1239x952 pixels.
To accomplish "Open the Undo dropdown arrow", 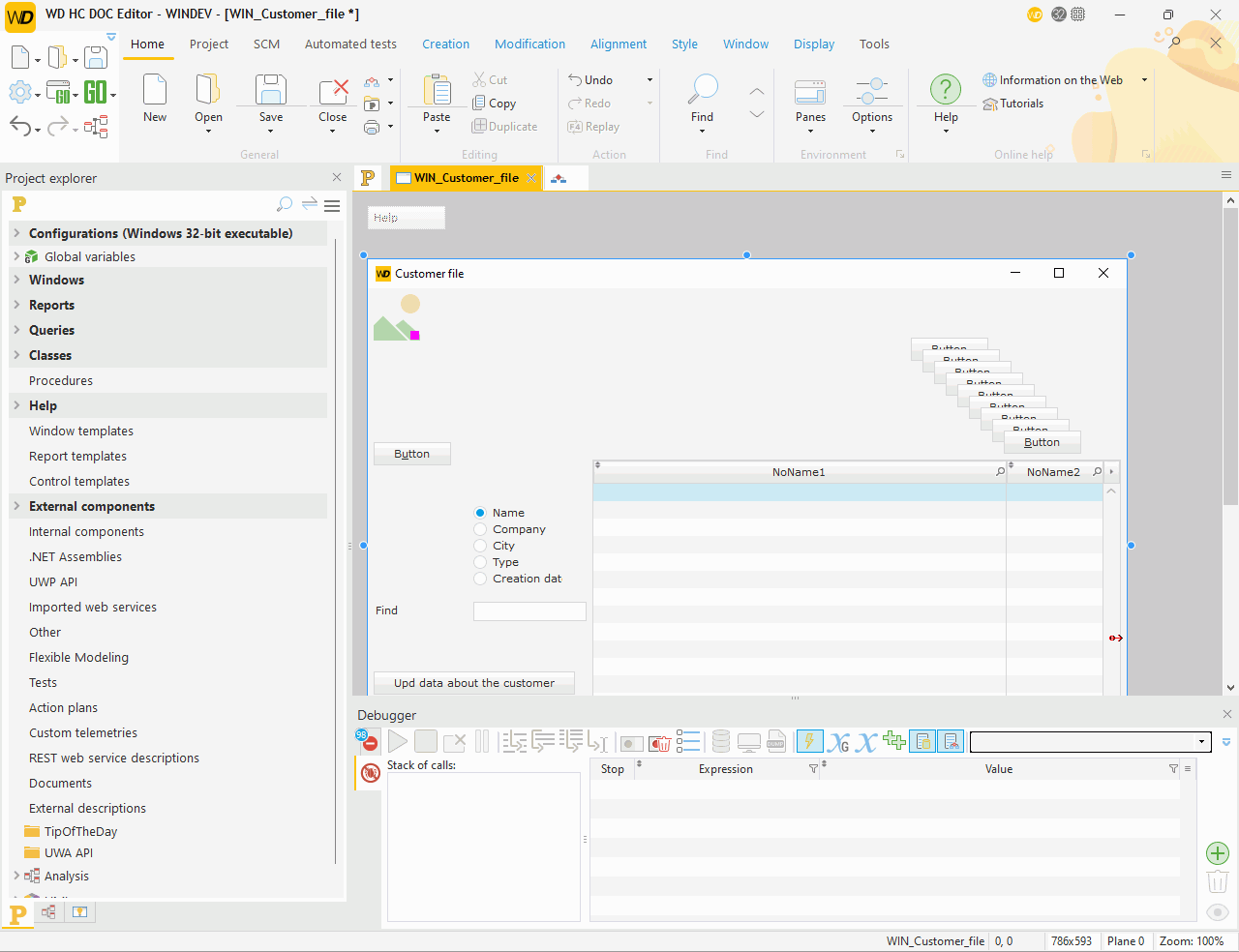I will coord(650,80).
